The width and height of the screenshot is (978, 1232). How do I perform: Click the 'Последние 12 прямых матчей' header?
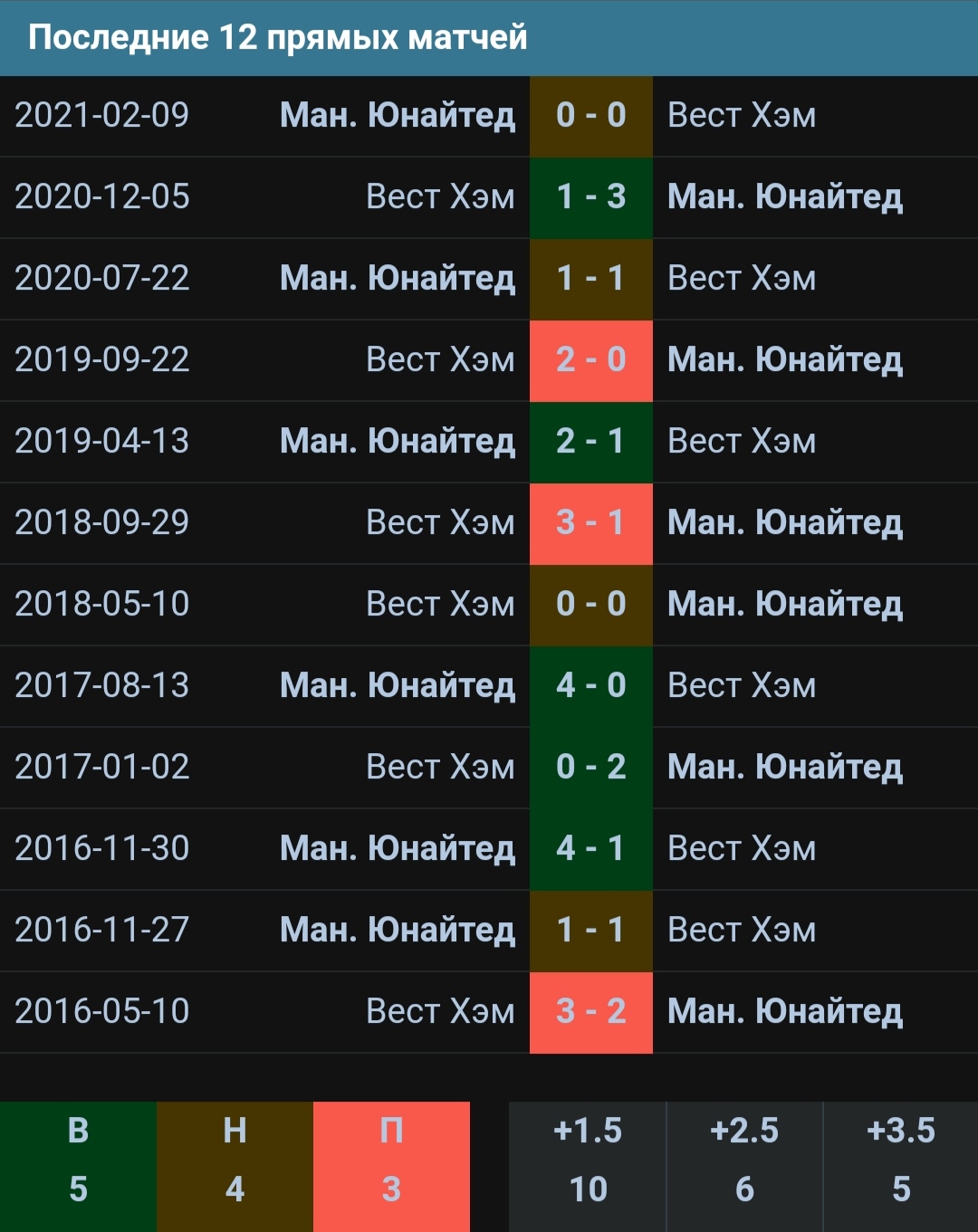[277, 38]
